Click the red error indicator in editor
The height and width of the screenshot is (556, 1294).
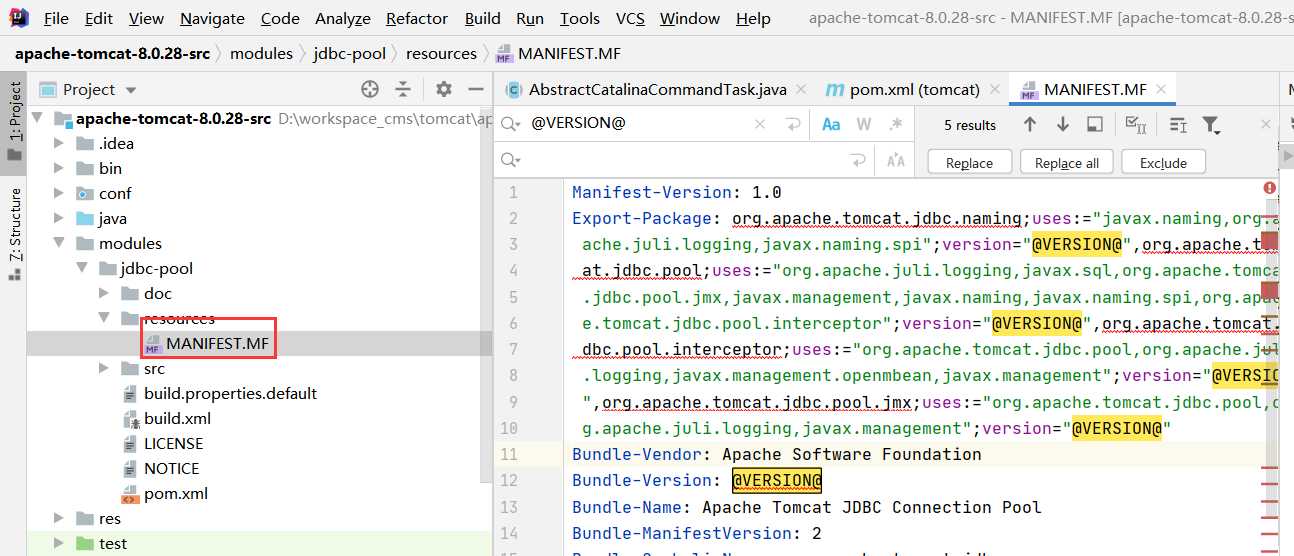[x=1269, y=188]
